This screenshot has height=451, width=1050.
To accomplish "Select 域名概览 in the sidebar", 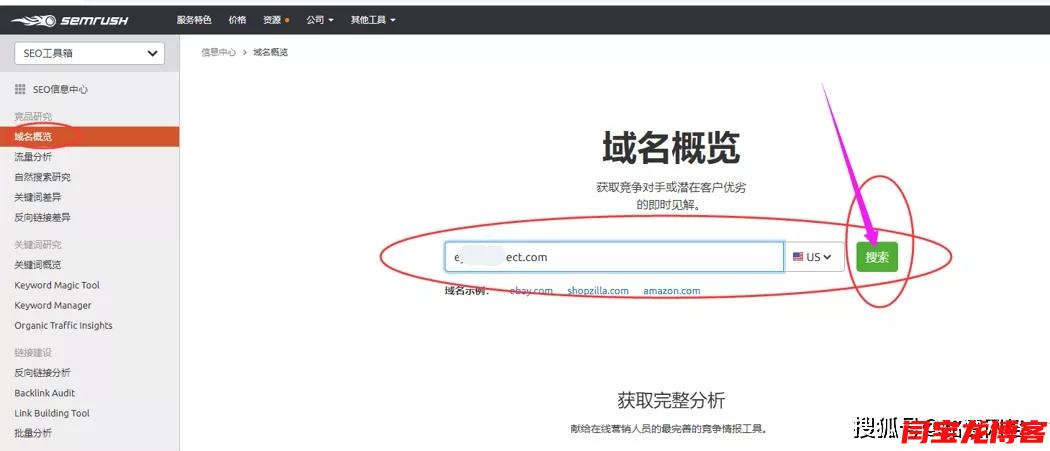I will (33, 136).
